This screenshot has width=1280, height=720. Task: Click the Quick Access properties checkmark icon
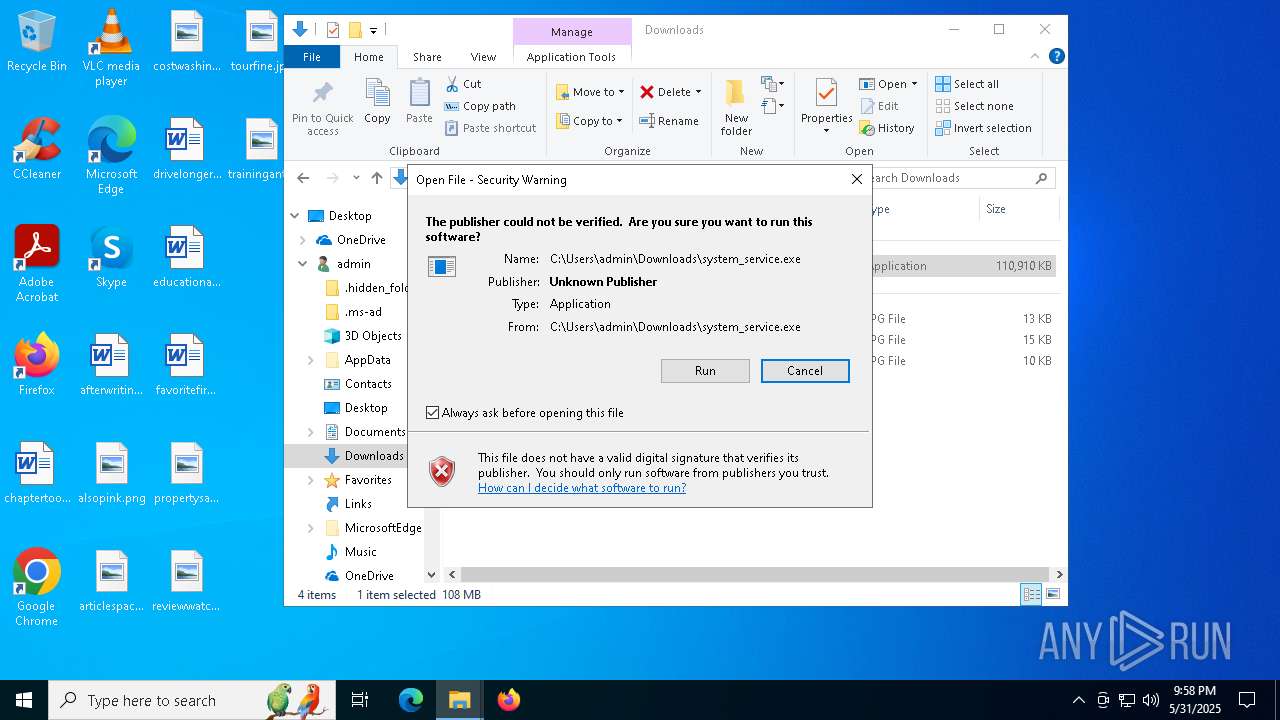point(333,30)
